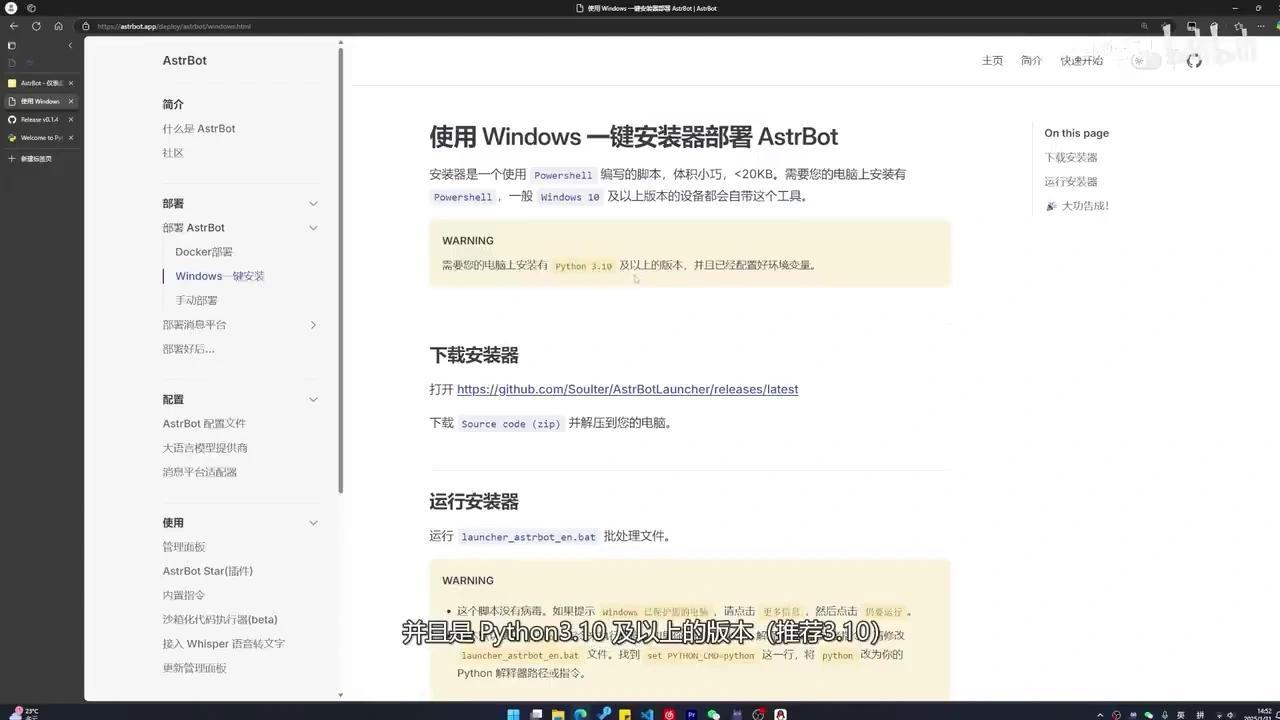This screenshot has height=720, width=1280.
Task: Open the 更新管理面板 sidebar page
Action: point(195,668)
